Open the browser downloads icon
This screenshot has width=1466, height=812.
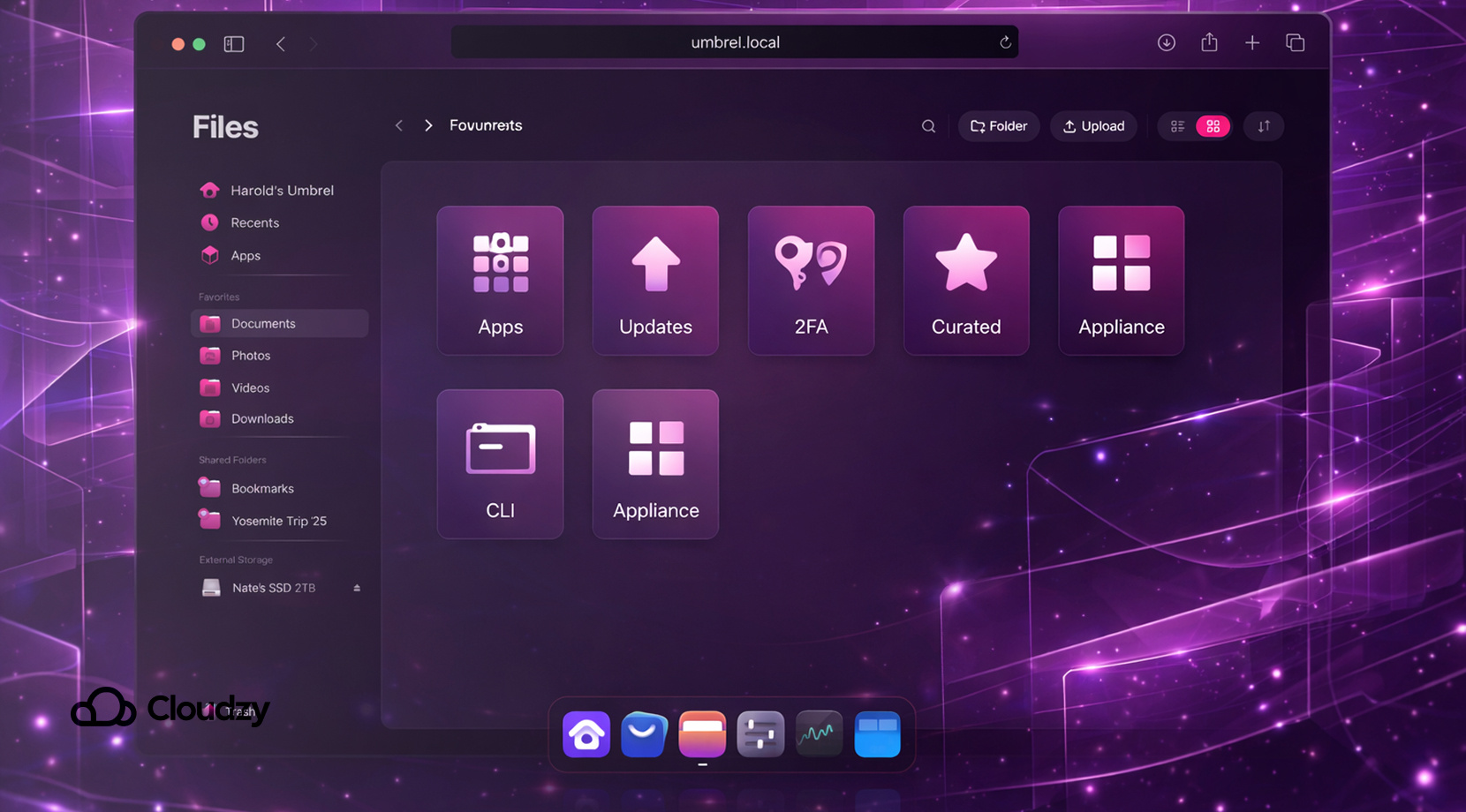click(1166, 41)
